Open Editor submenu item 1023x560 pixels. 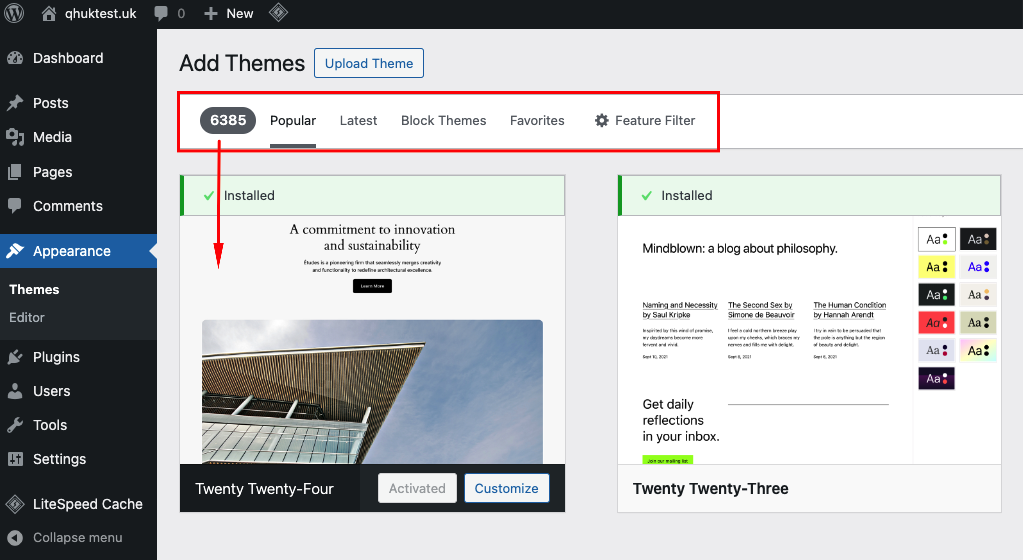pyautogui.click(x=27, y=317)
